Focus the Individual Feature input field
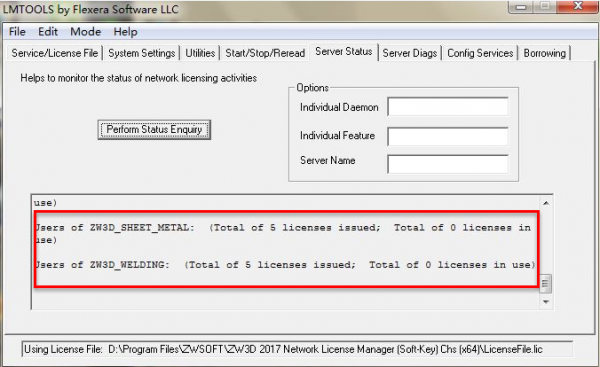 (448, 136)
